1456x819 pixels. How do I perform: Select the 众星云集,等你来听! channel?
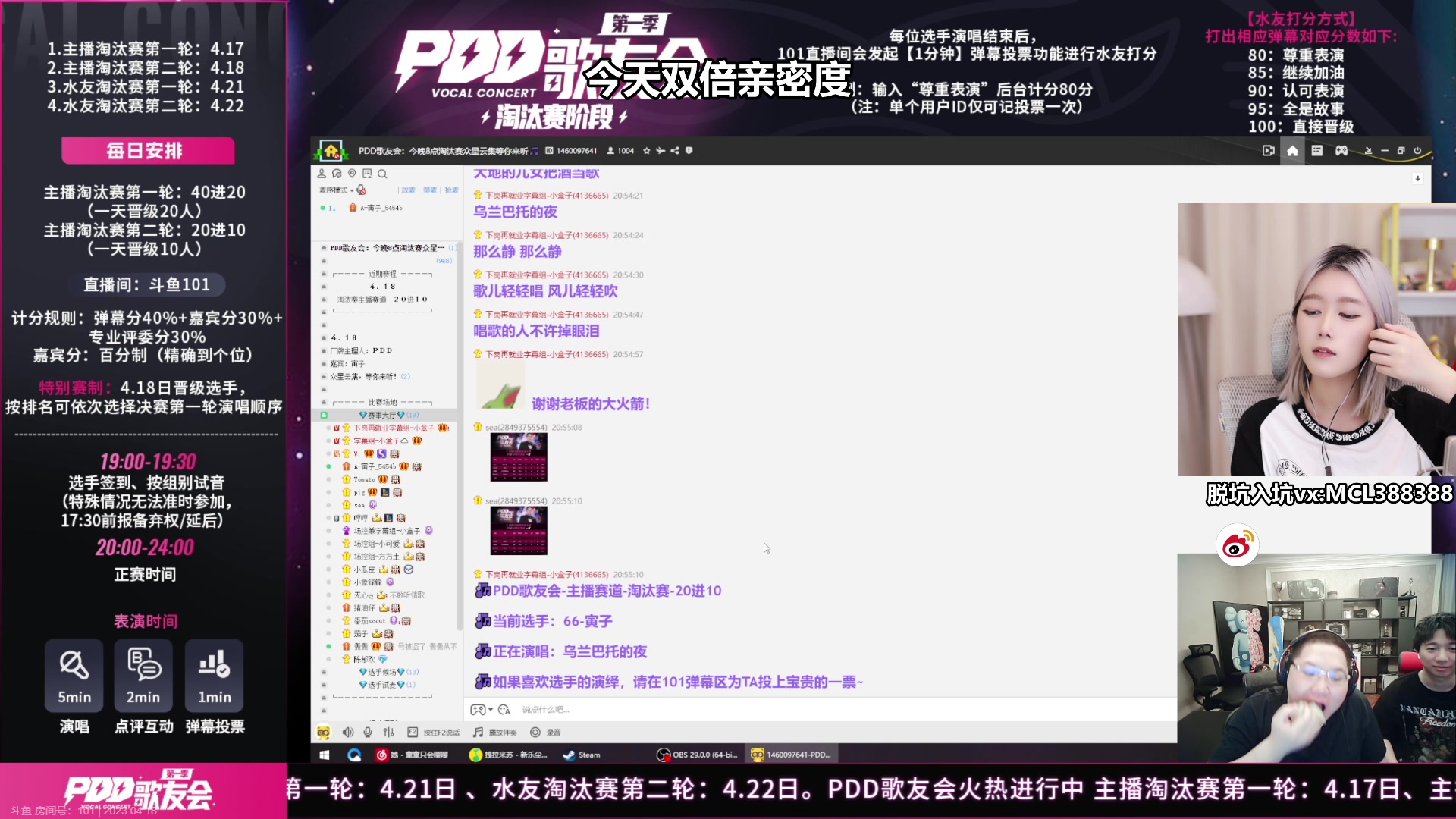[x=363, y=376]
